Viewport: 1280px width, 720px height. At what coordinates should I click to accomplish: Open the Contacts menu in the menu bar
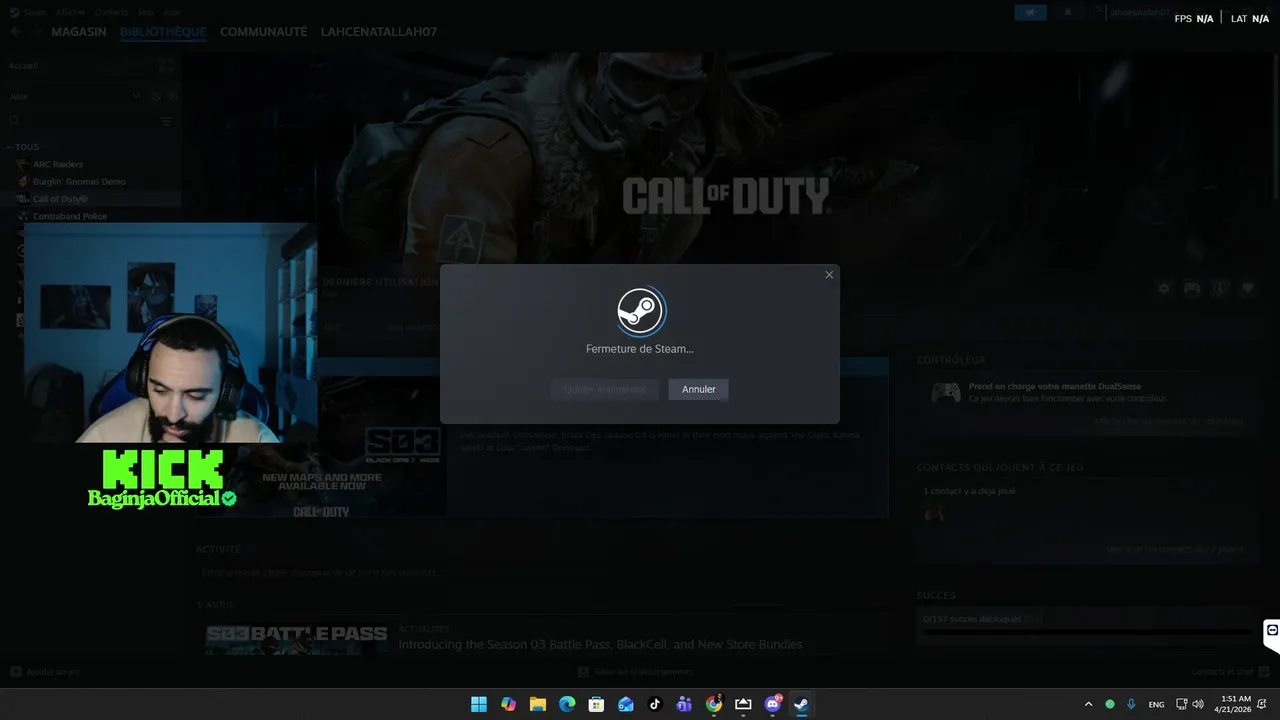(x=111, y=12)
